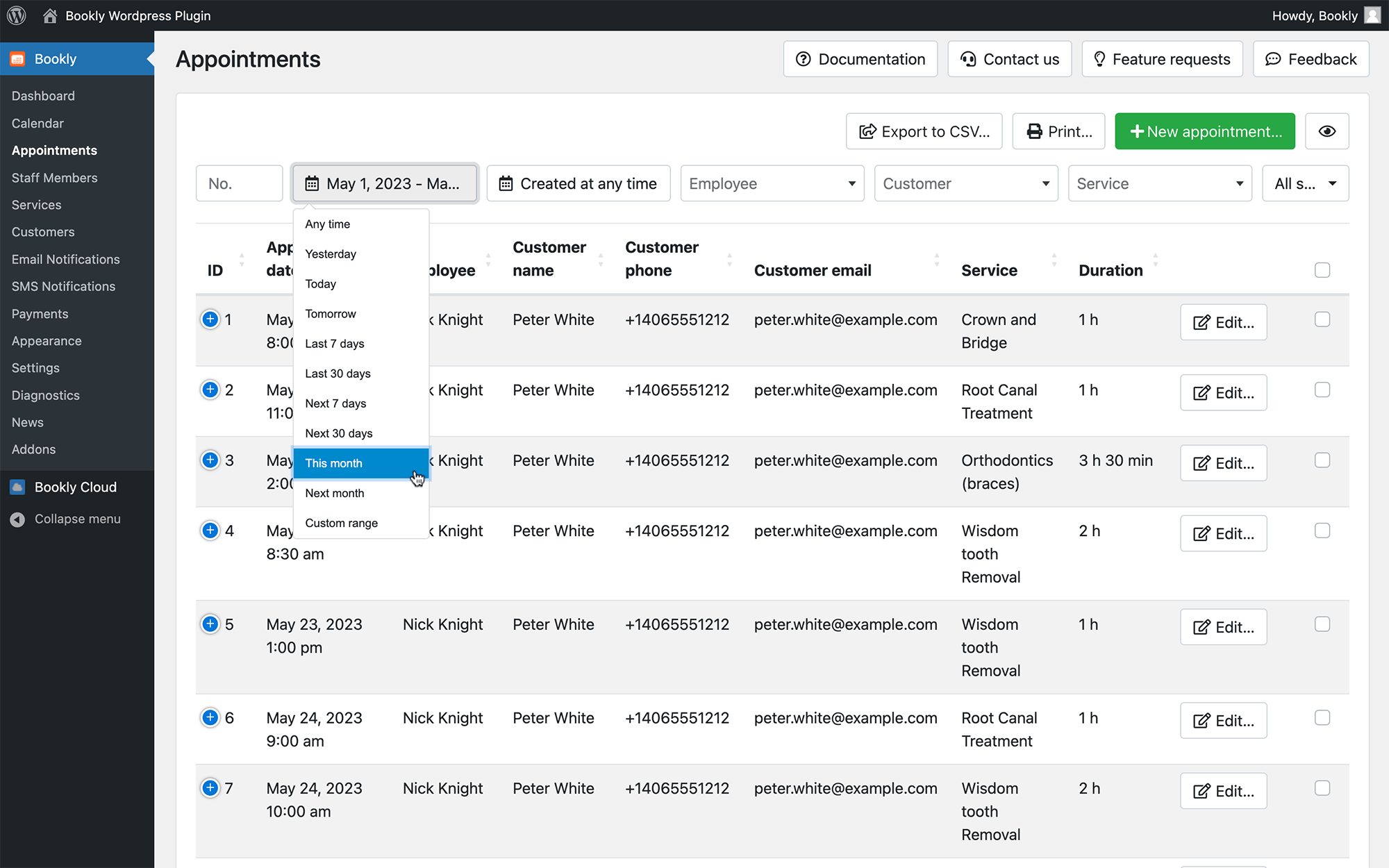The height and width of the screenshot is (868, 1389).
Task: Expand details for appointment 5 with plus icon
Action: (x=210, y=624)
